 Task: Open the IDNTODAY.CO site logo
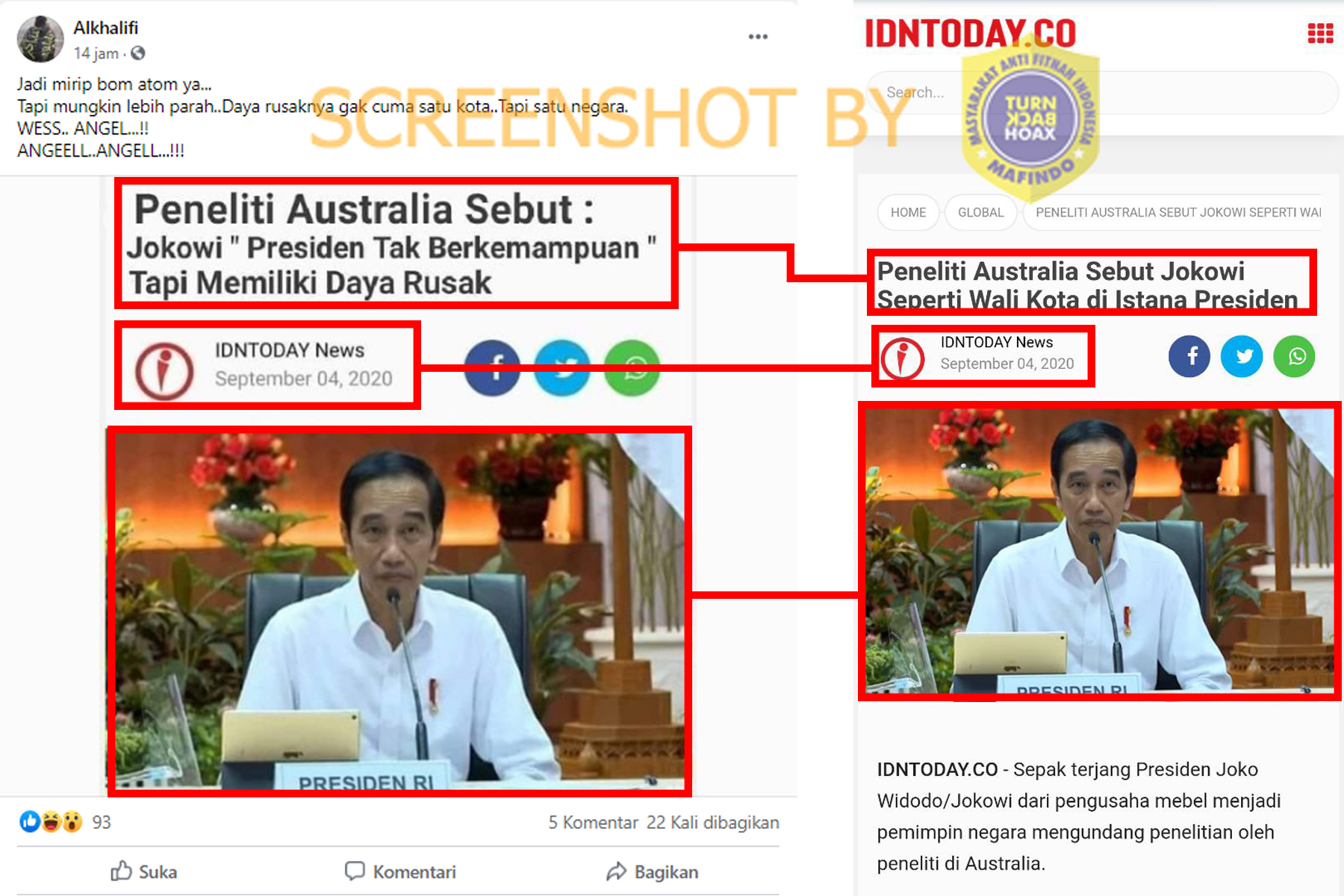click(970, 34)
